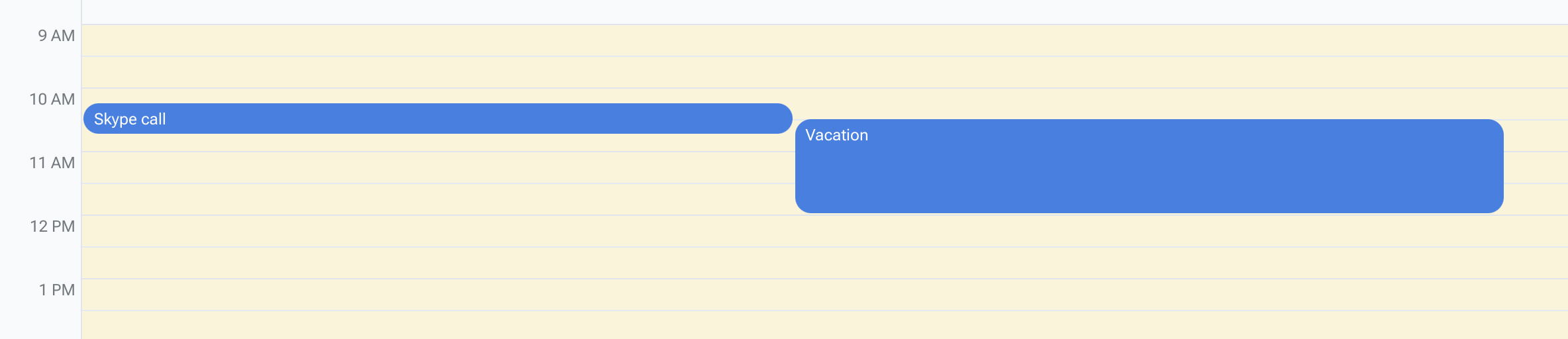Select the empty 9 AM time slot
This screenshot has height=339, width=1568.
pos(824,40)
